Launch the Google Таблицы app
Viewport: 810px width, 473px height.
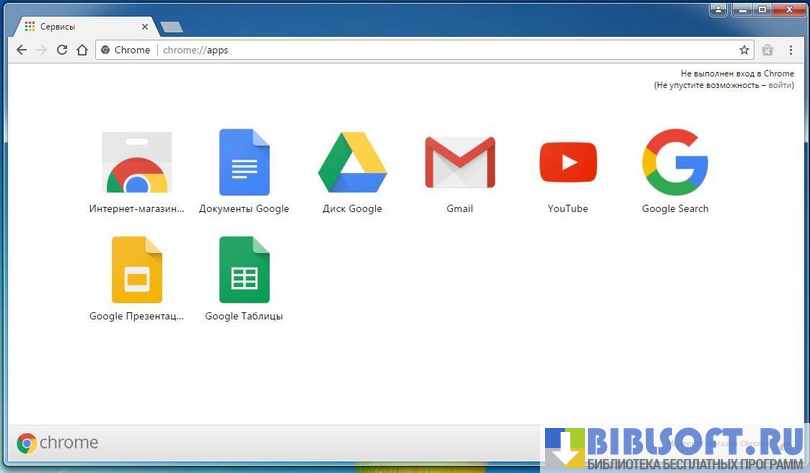click(244, 270)
